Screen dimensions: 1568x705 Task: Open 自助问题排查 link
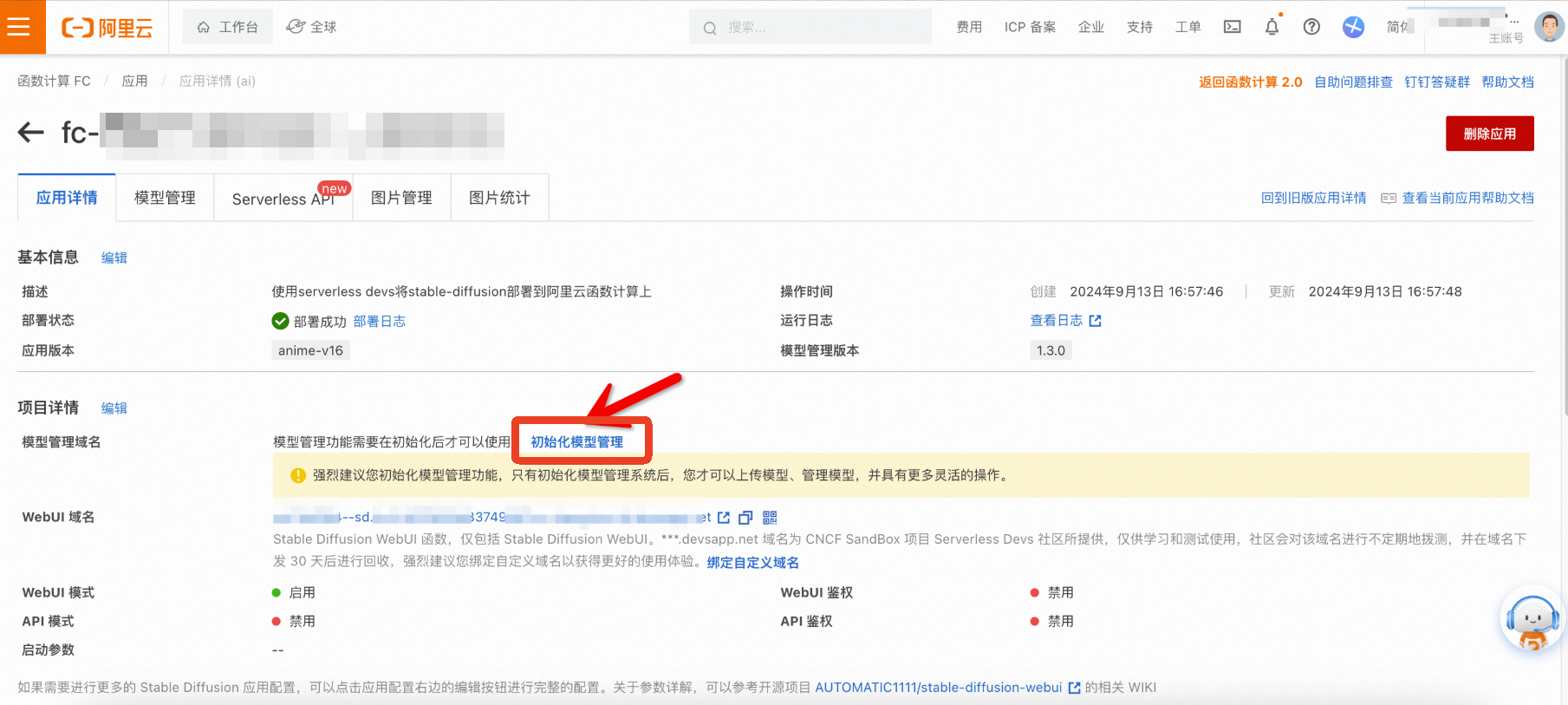1353,82
